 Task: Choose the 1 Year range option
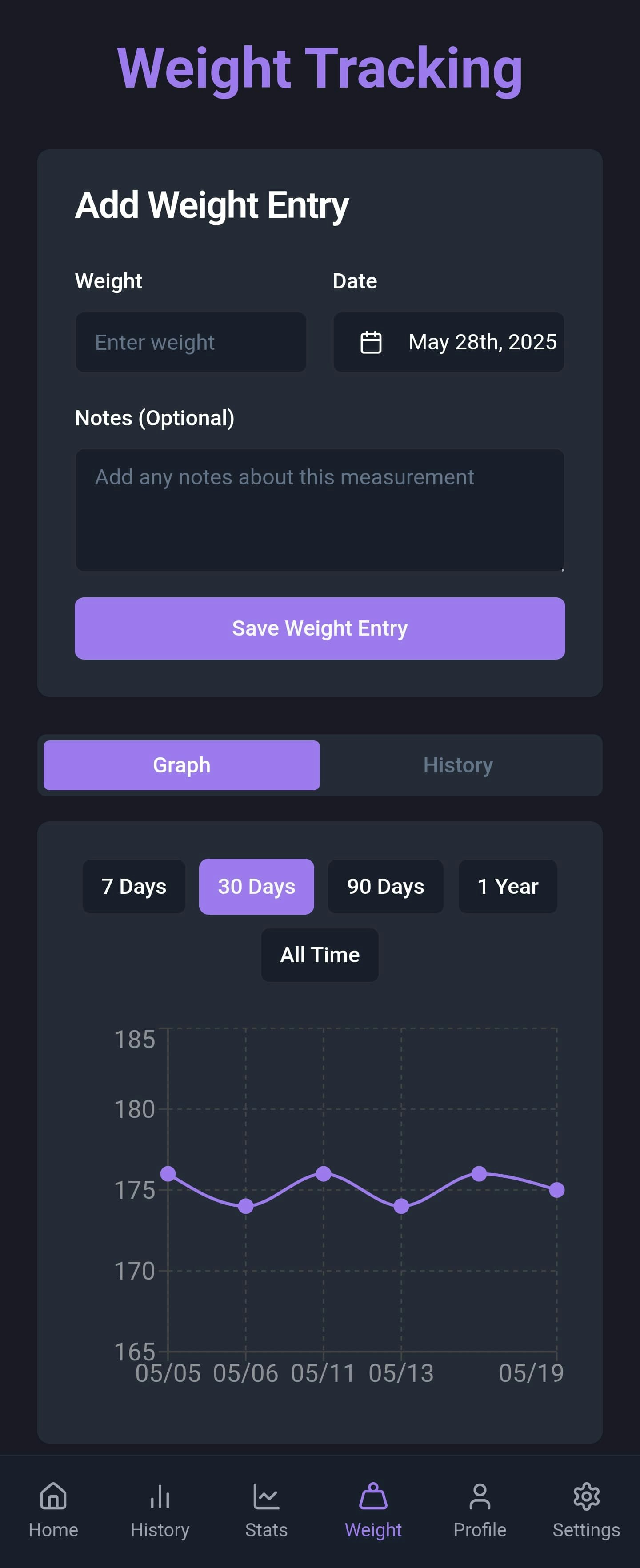(508, 886)
